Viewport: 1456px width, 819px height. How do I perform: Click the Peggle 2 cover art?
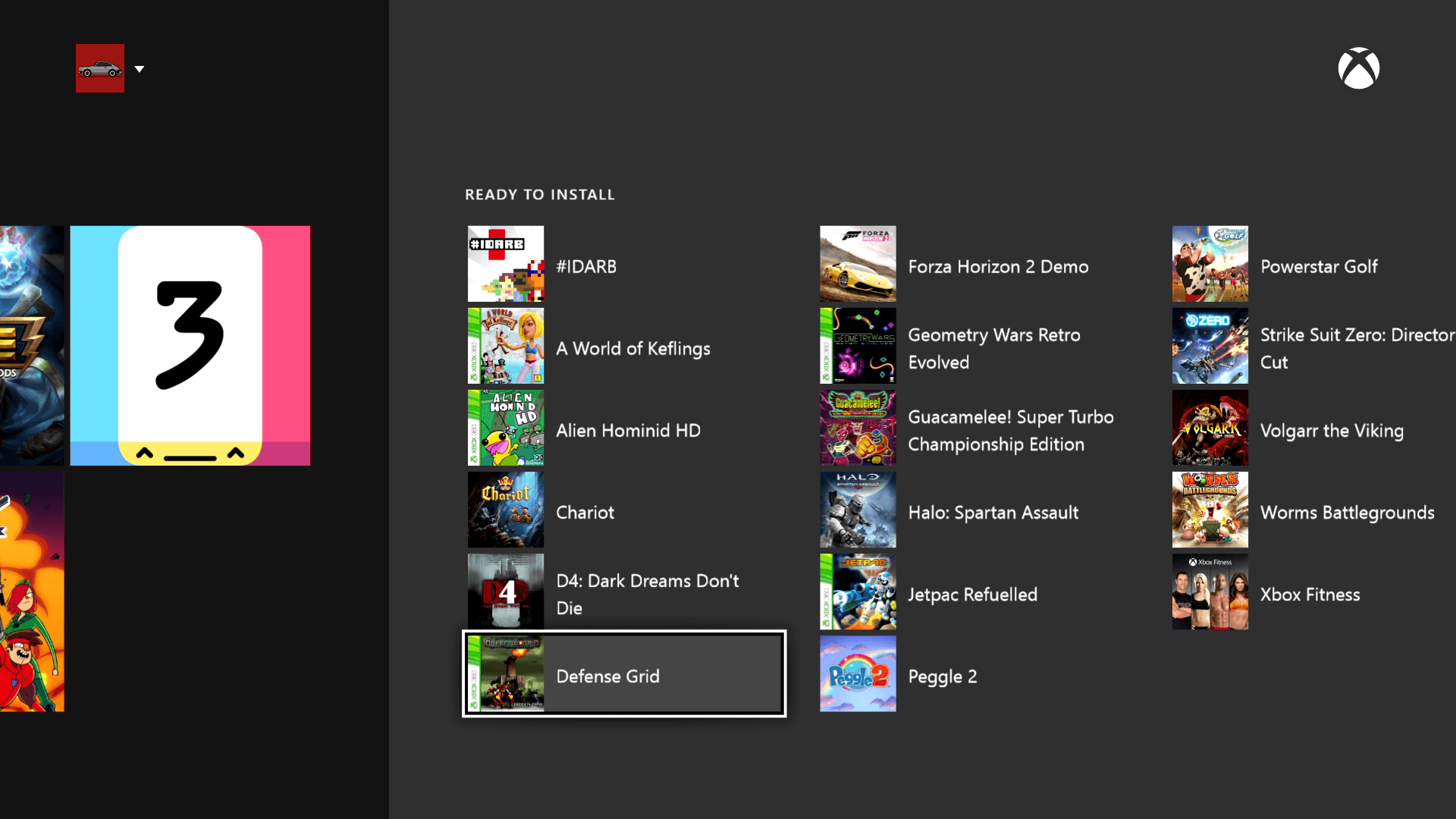(x=858, y=673)
